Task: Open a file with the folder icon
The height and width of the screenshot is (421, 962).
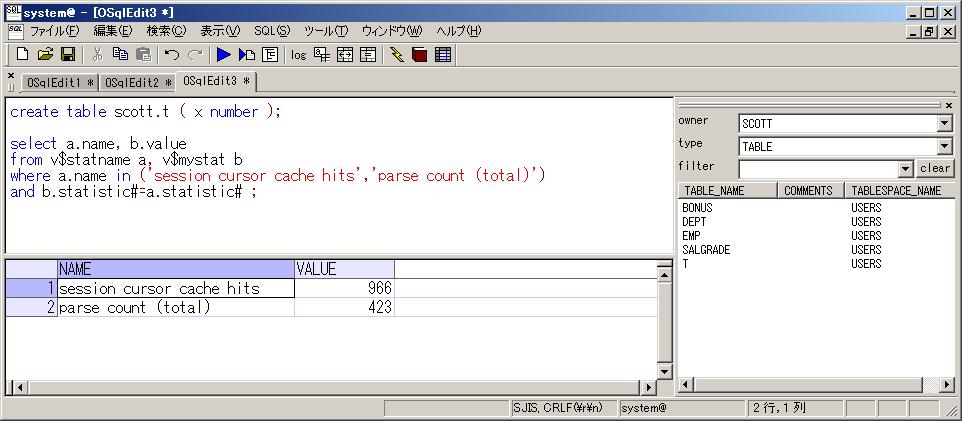Action: point(45,54)
